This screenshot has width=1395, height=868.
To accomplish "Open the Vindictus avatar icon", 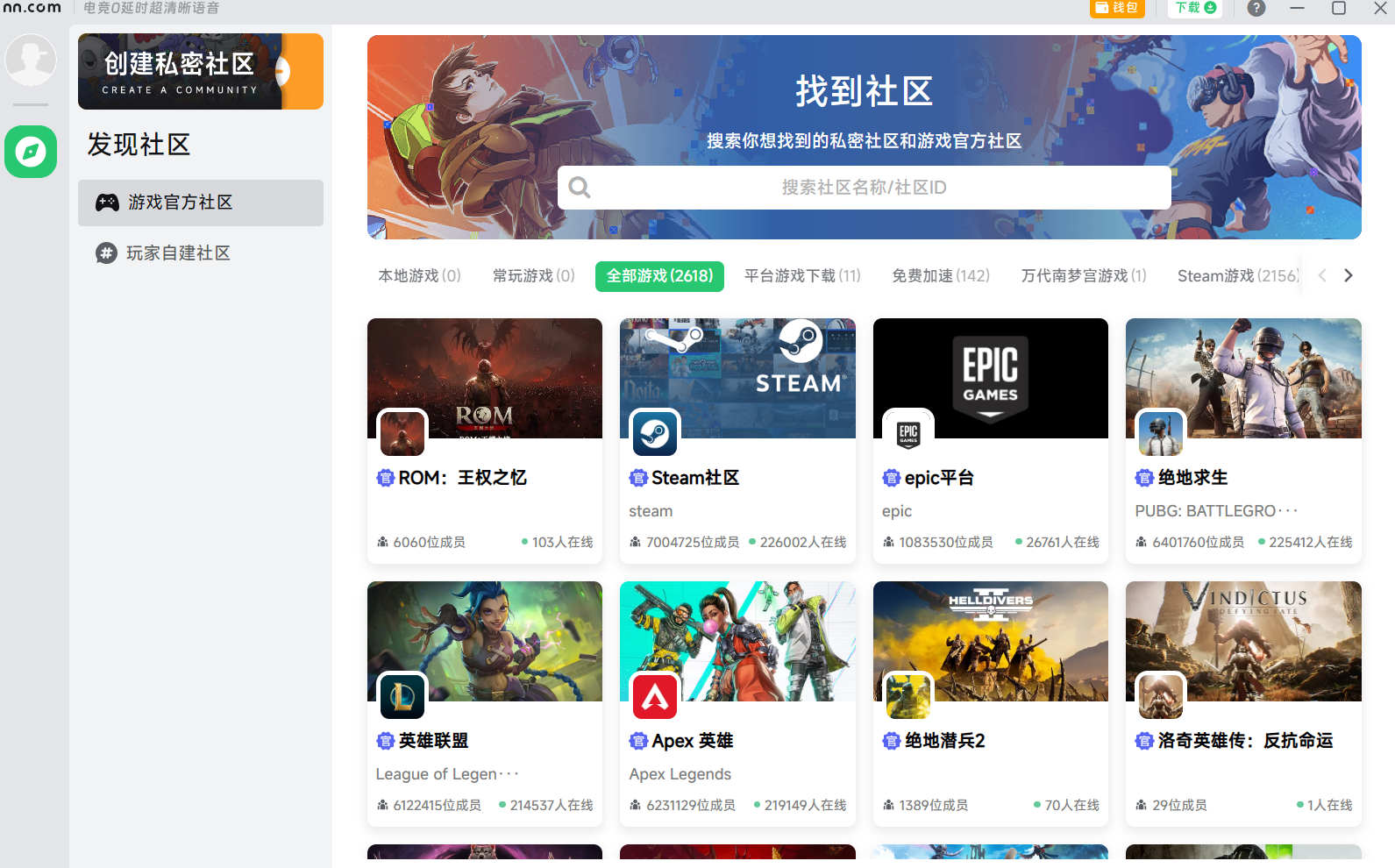I will point(1161,696).
